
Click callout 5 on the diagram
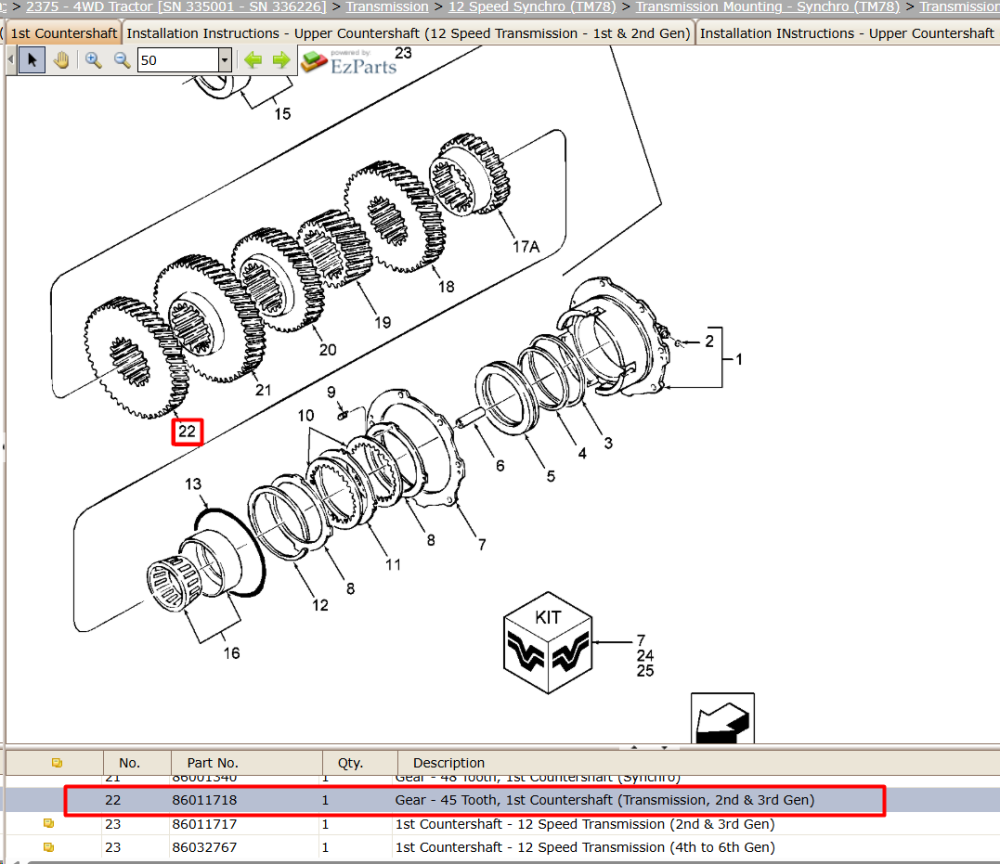click(x=550, y=476)
